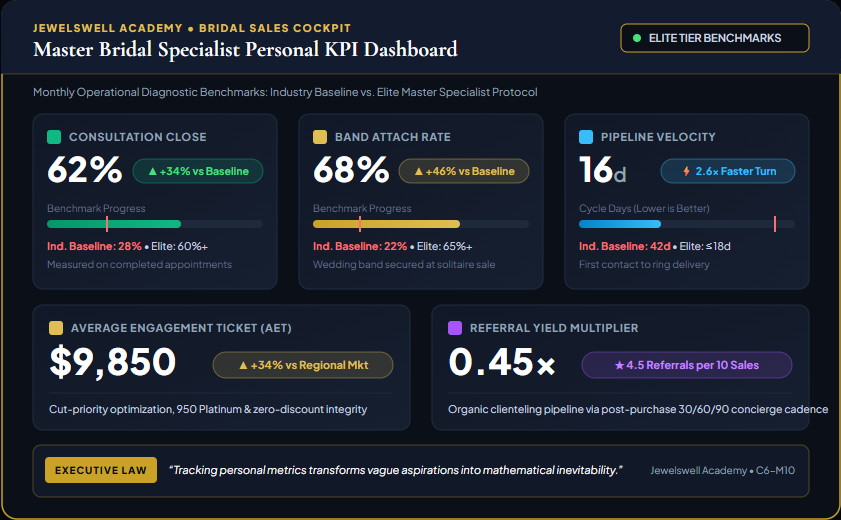Click the BAND ATTACH RATE card title
The image size is (841, 520).
point(393,137)
